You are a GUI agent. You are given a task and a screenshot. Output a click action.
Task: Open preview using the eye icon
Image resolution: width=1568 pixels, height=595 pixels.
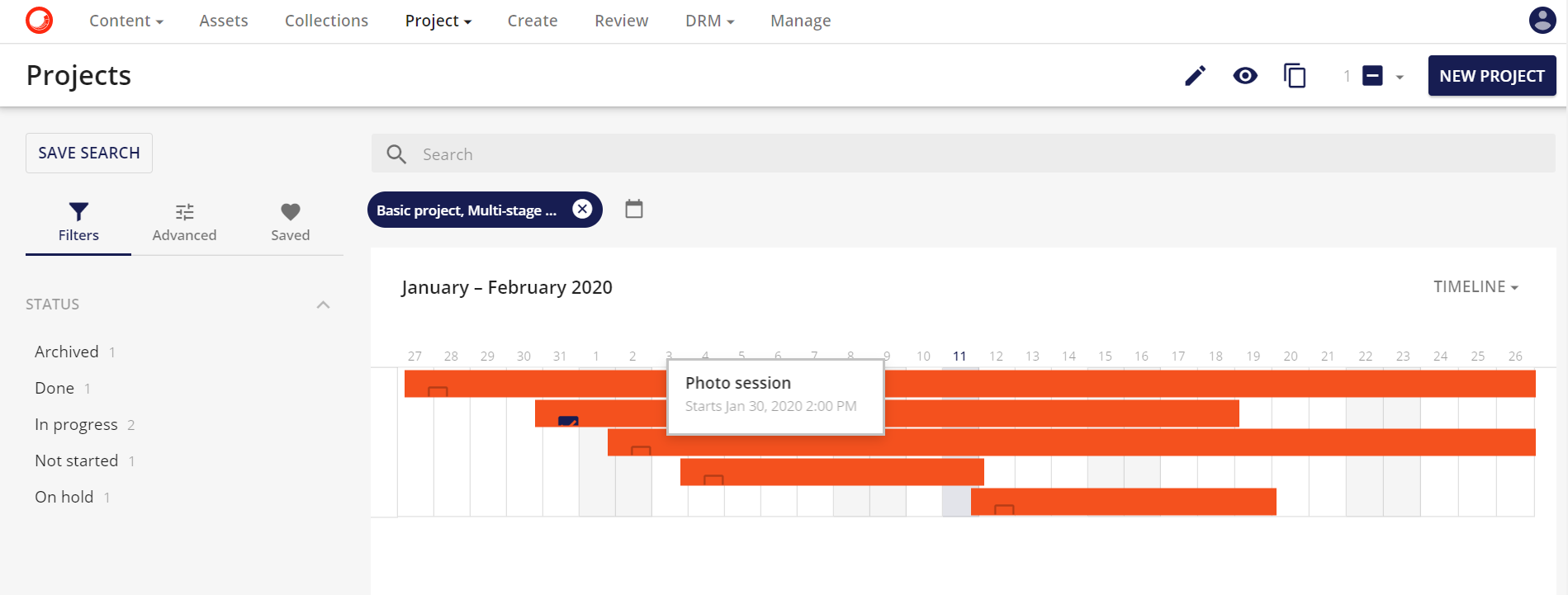(1245, 75)
